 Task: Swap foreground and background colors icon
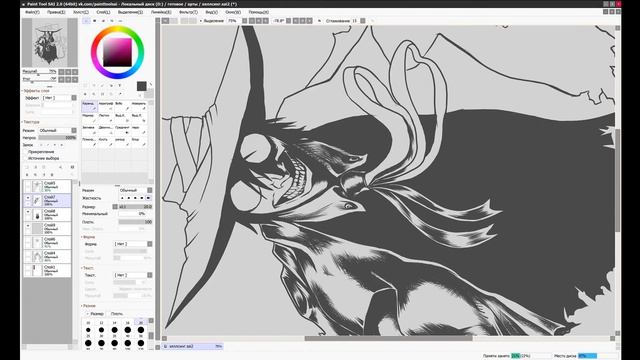150,85
